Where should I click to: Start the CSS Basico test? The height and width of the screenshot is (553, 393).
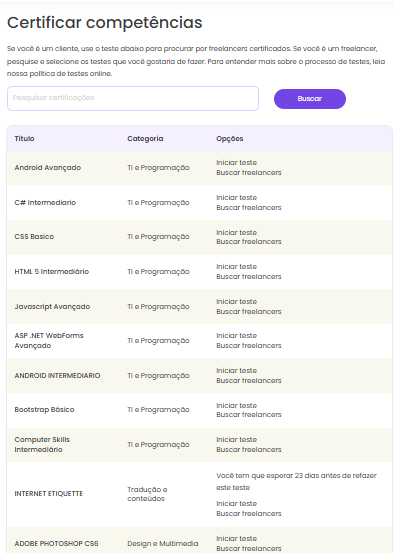[236, 232]
